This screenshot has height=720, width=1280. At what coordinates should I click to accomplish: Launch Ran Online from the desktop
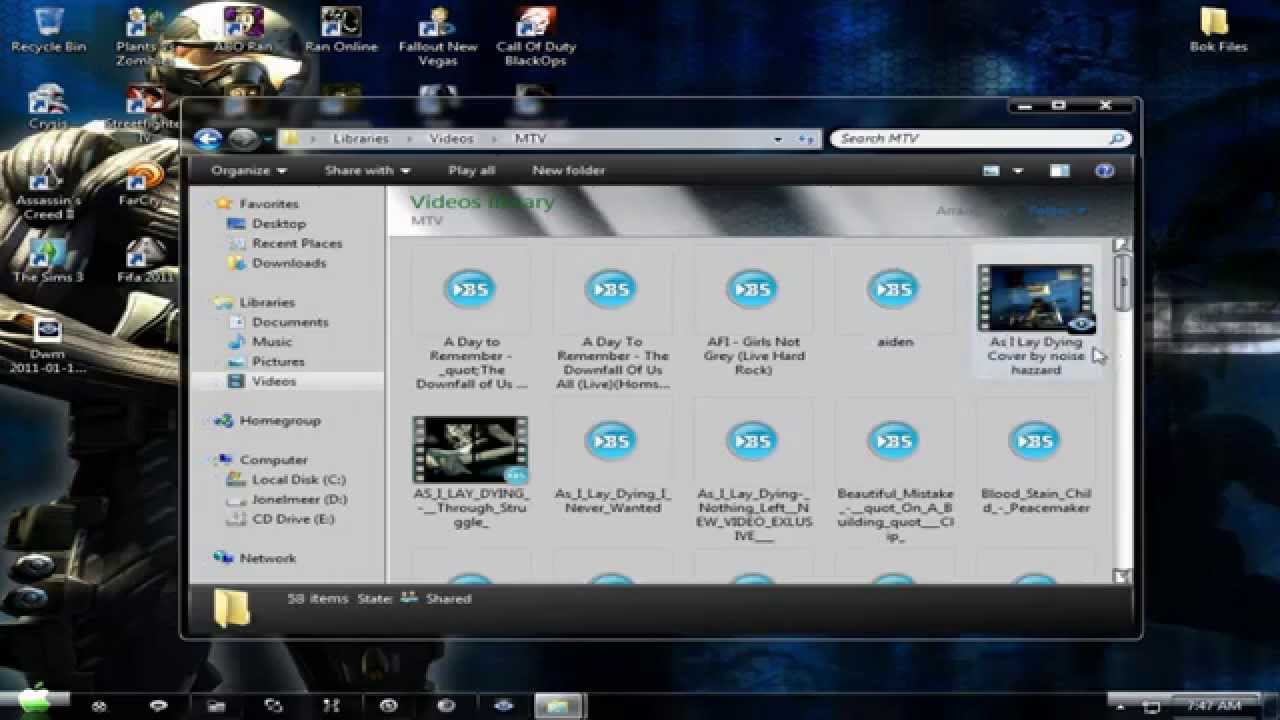[x=341, y=30]
